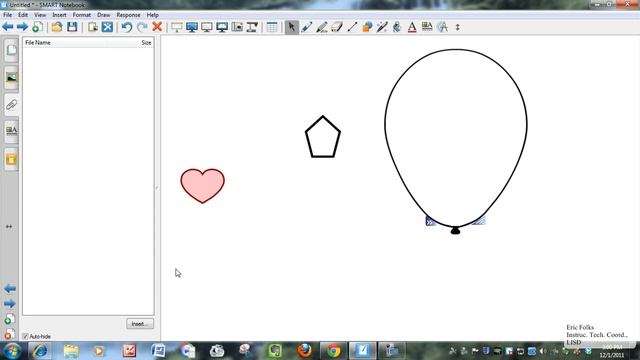Viewport: 640px width, 360px height.
Task: Toggle the Auto-hide checkbox
Action: pyautogui.click(x=25, y=336)
